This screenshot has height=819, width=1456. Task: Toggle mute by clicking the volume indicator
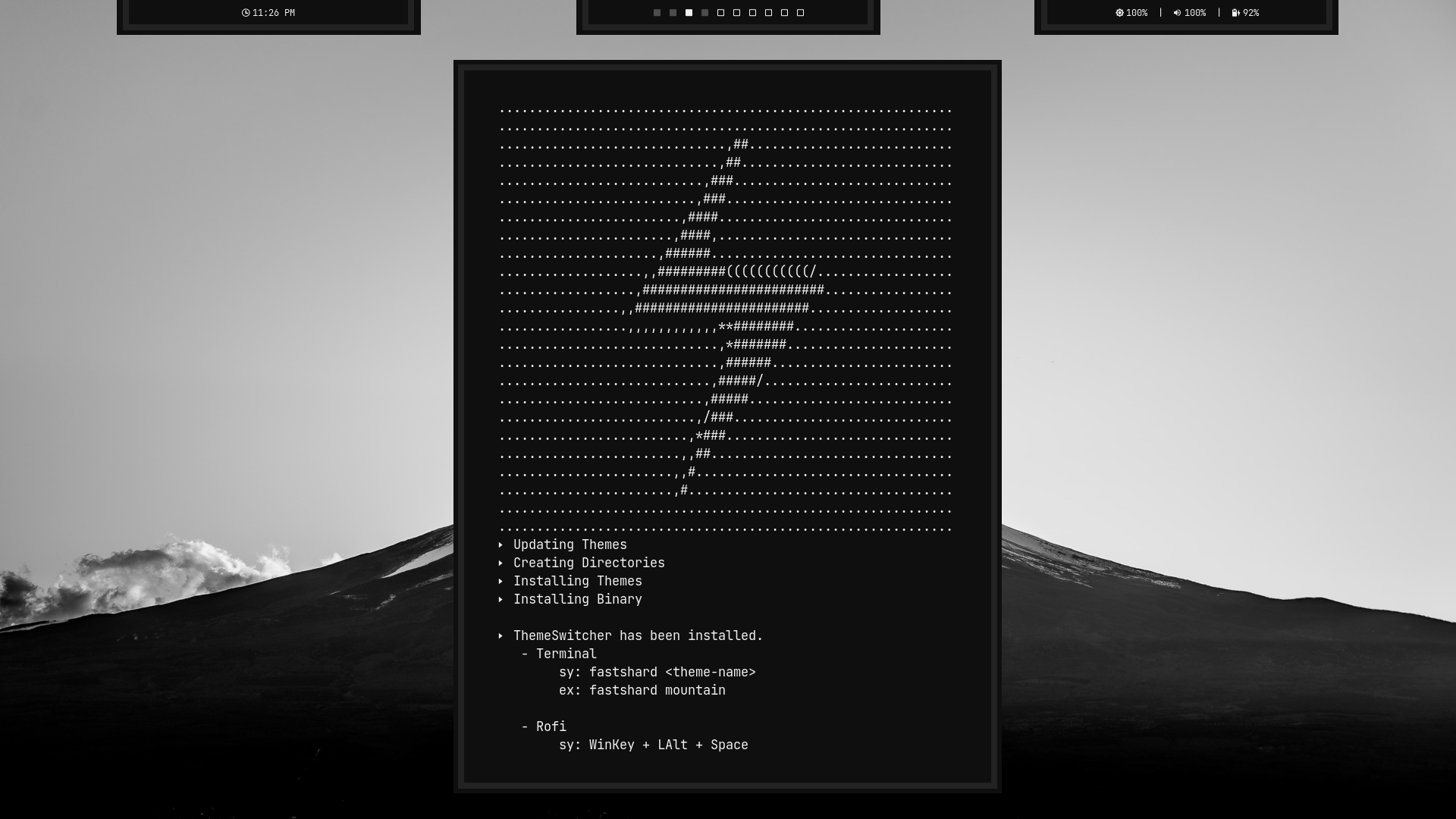[x=1177, y=13]
